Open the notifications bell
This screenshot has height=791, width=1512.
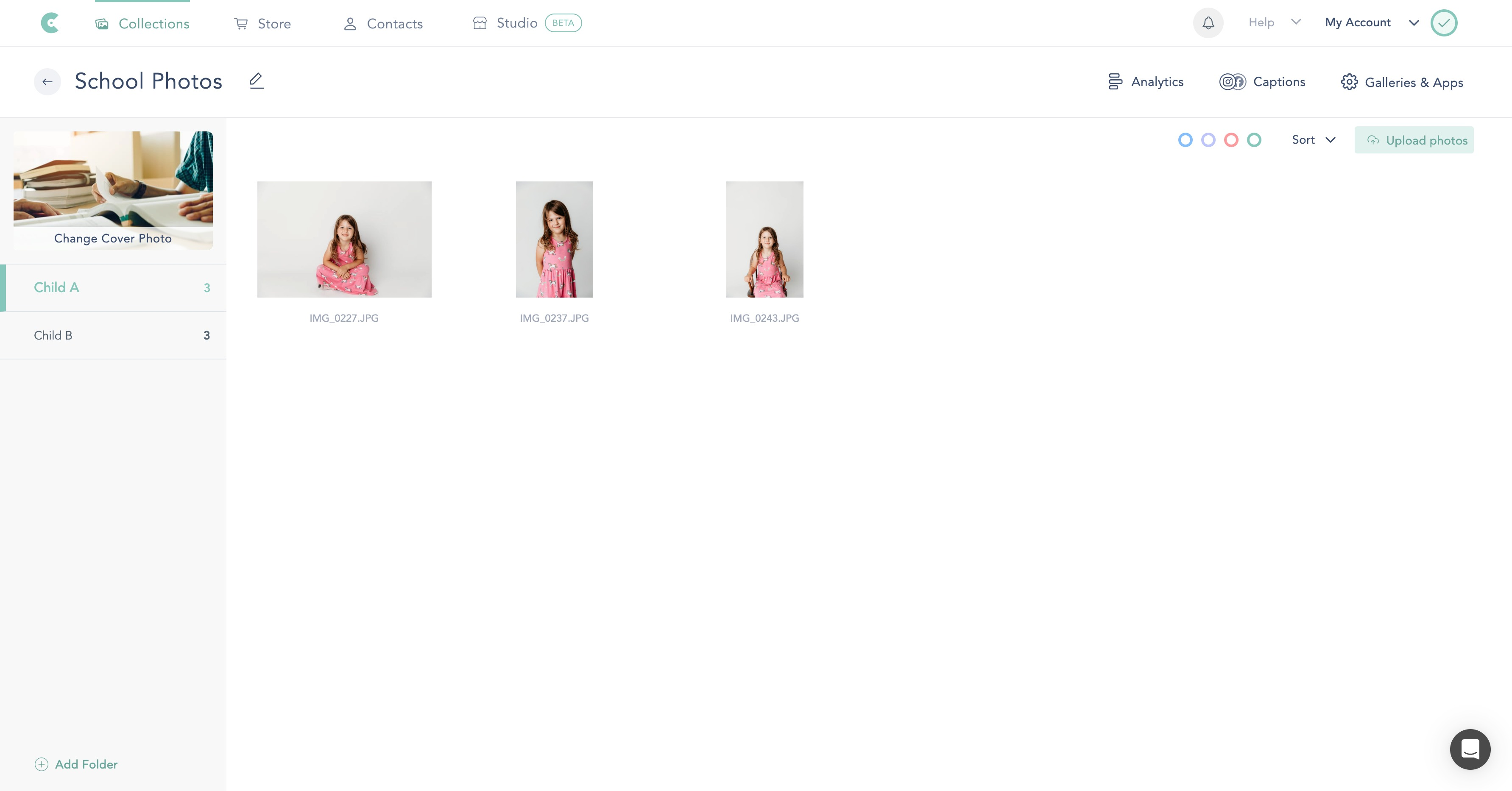pos(1208,23)
